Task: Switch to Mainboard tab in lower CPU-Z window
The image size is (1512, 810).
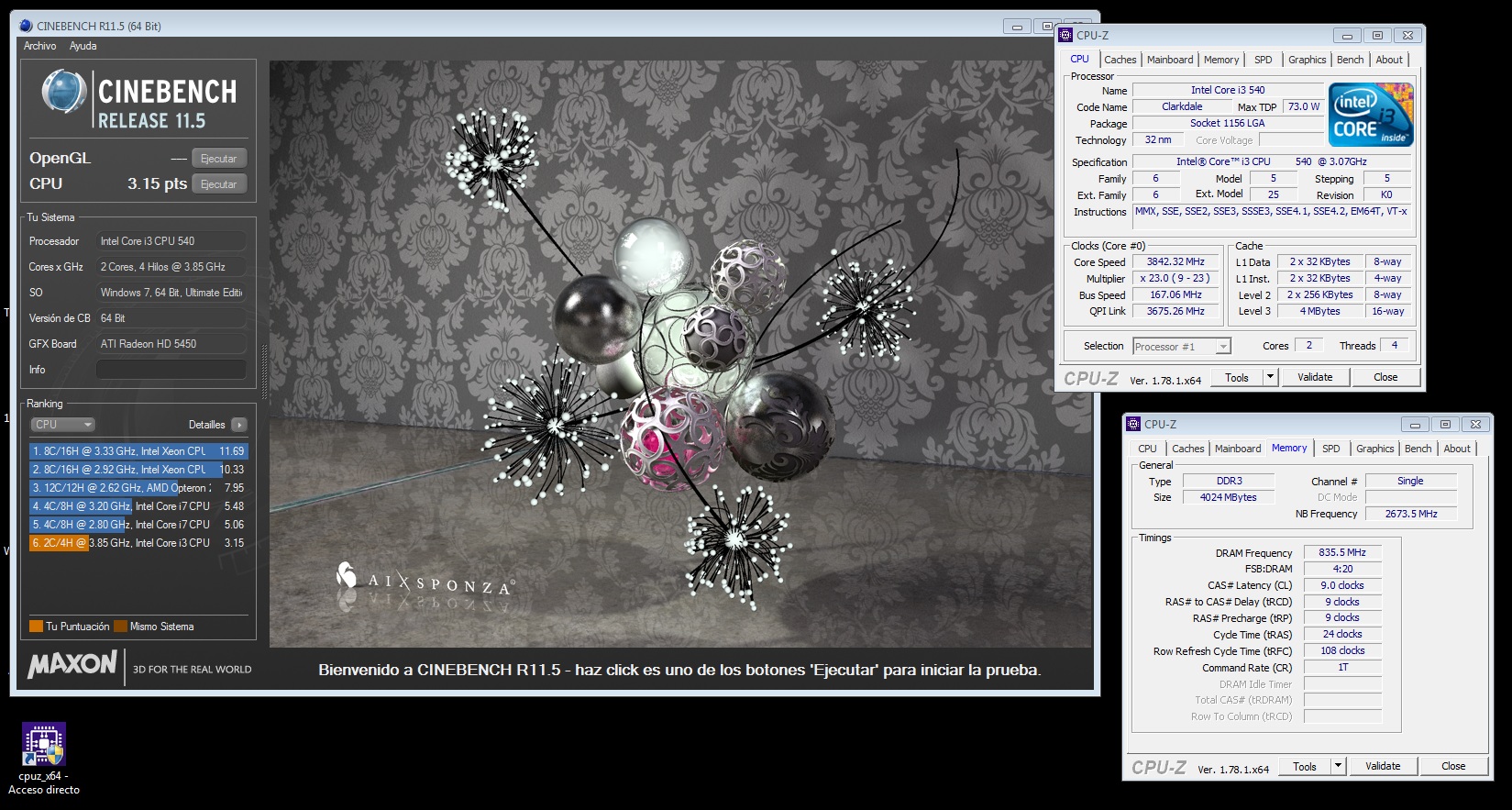Action: pos(1238,449)
